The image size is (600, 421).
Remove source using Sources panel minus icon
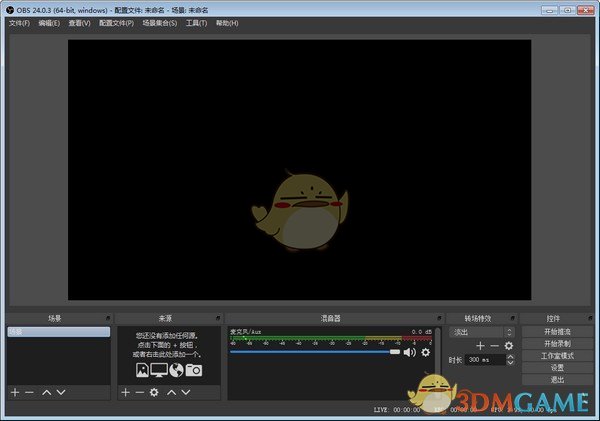coord(140,392)
